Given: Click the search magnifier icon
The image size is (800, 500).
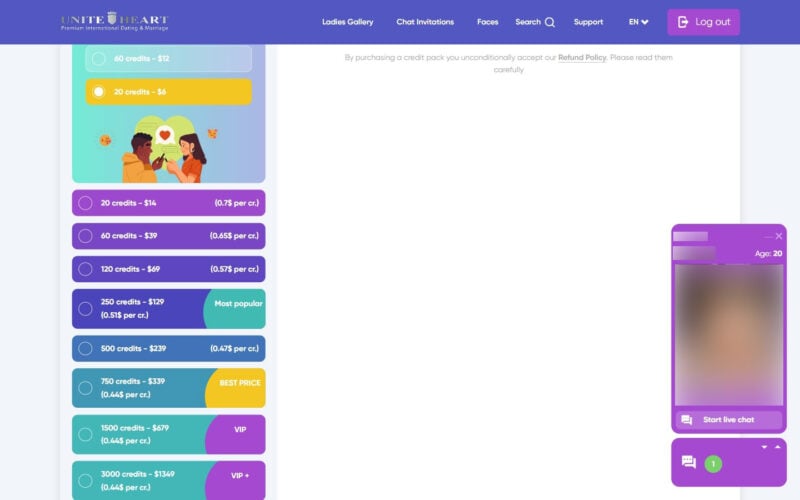Looking at the screenshot, I should point(549,22).
